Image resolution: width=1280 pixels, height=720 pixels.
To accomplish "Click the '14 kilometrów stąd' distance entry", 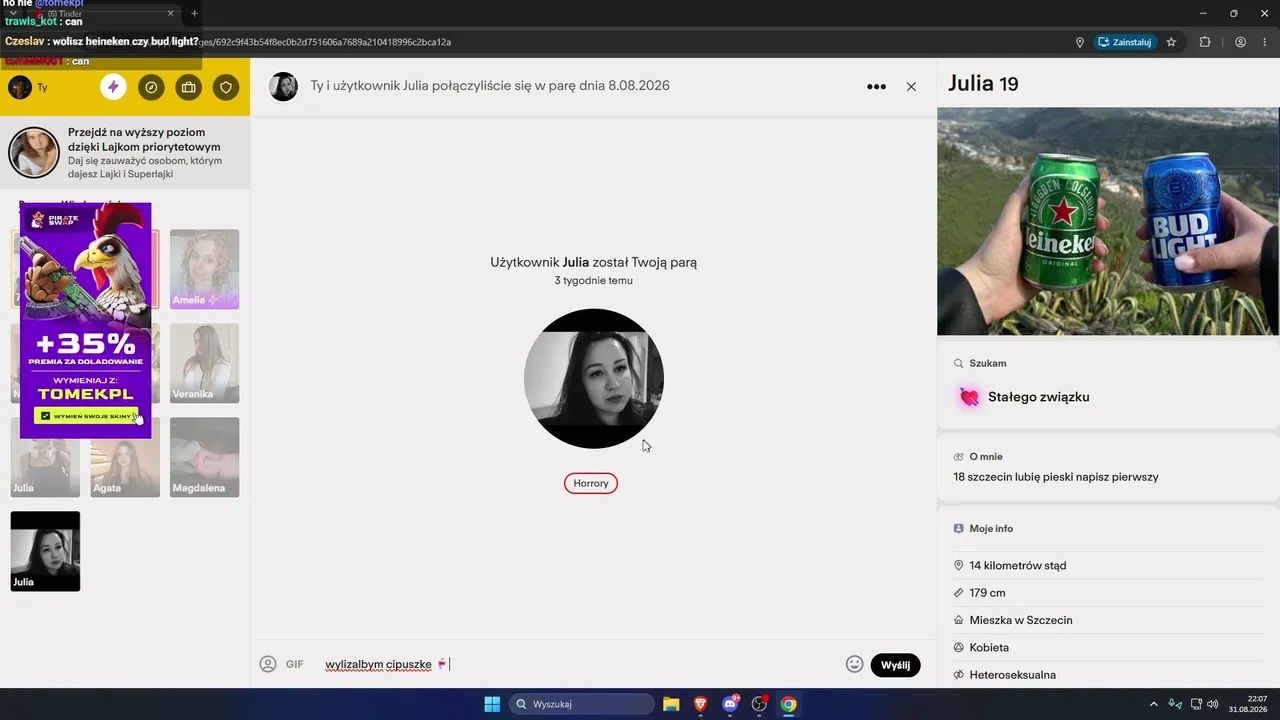I will click(1018, 566).
